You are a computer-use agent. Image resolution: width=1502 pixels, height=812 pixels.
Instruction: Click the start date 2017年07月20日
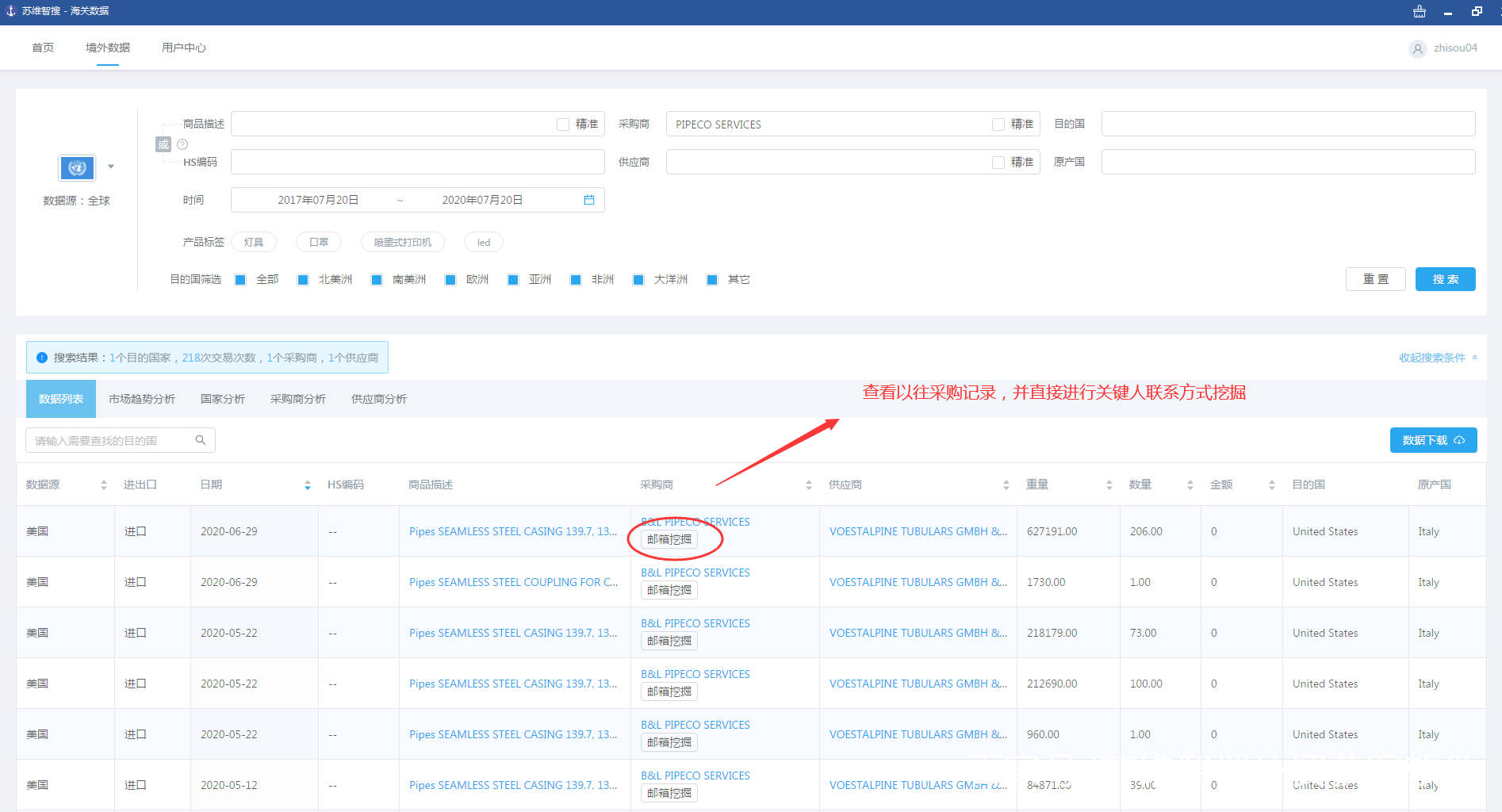[318, 200]
